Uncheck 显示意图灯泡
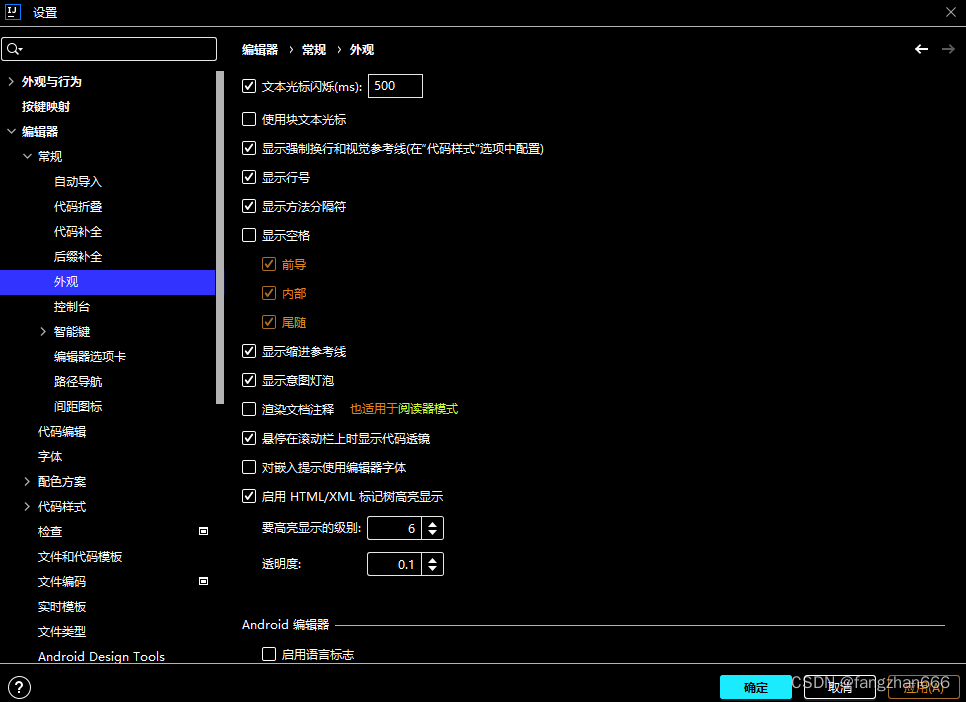 (x=249, y=380)
